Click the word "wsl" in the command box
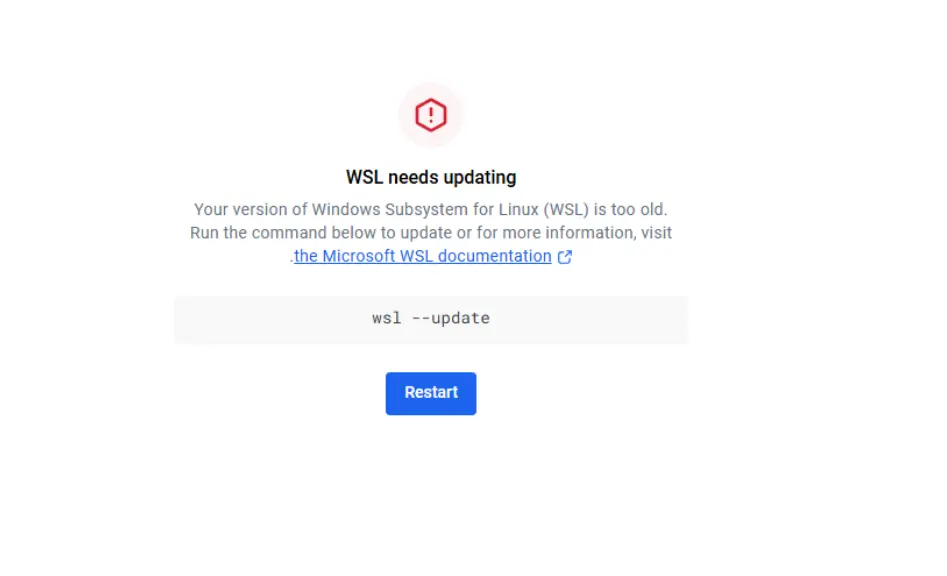This screenshot has width=947, height=576. (386, 318)
